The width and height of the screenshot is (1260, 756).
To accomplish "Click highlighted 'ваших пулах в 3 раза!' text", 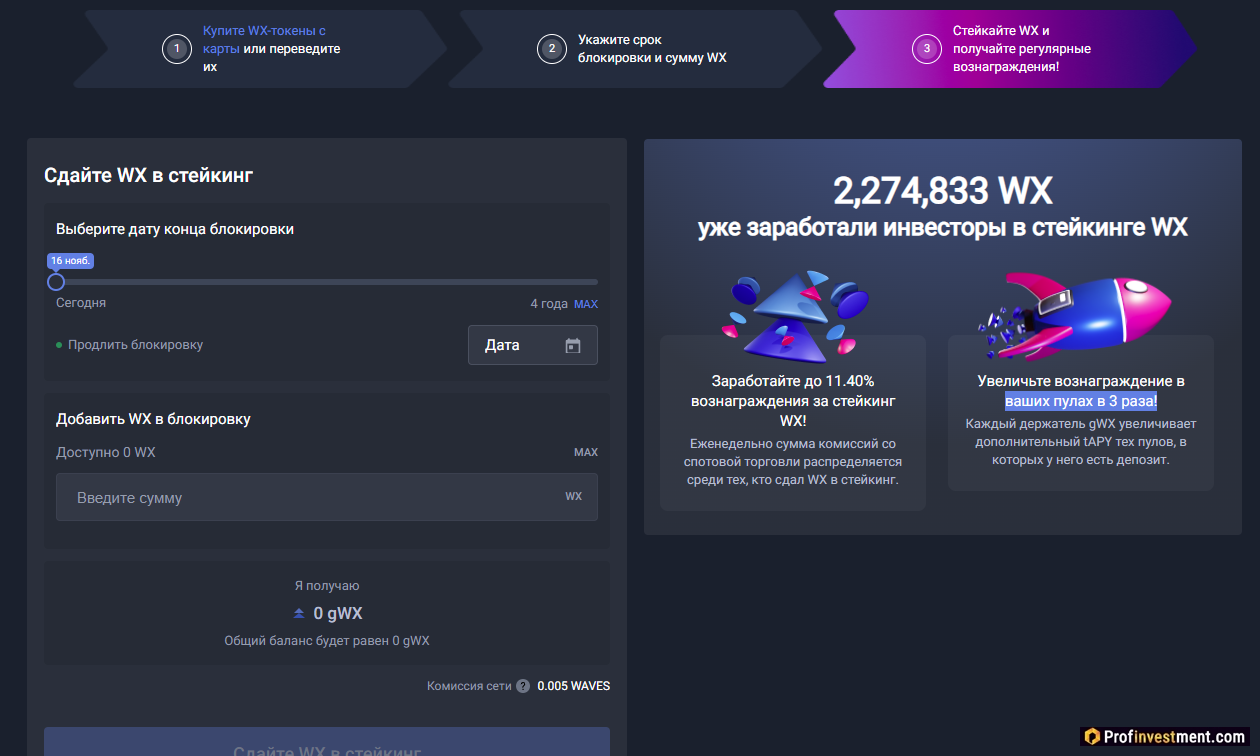I will 1081,401.
